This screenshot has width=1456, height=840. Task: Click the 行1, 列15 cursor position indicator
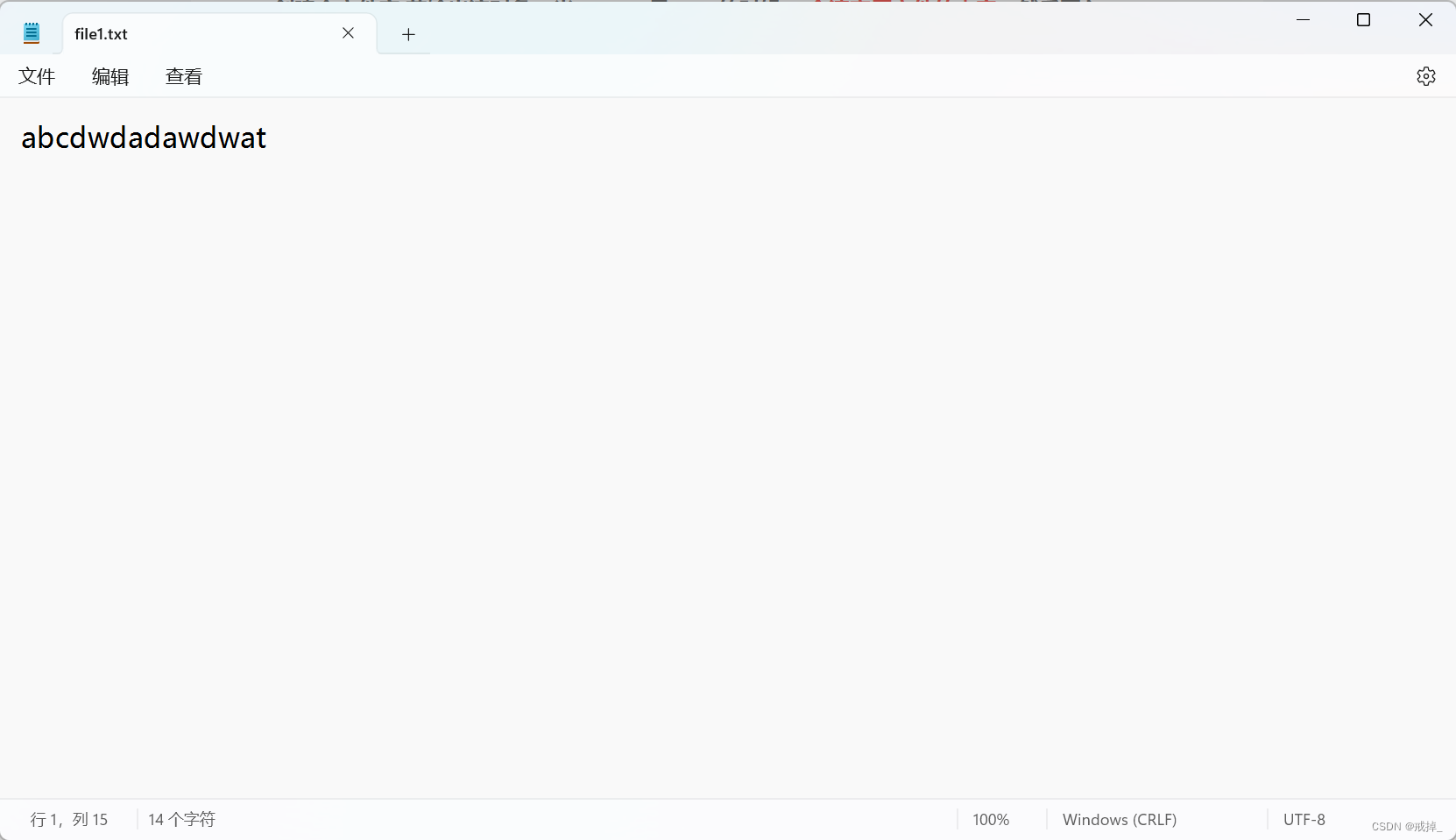coord(68,819)
